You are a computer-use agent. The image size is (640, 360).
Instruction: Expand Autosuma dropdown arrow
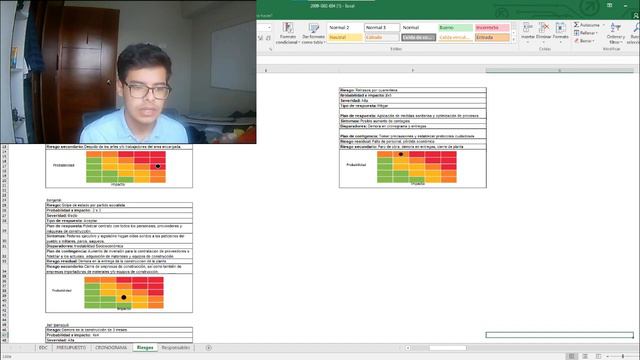604,25
